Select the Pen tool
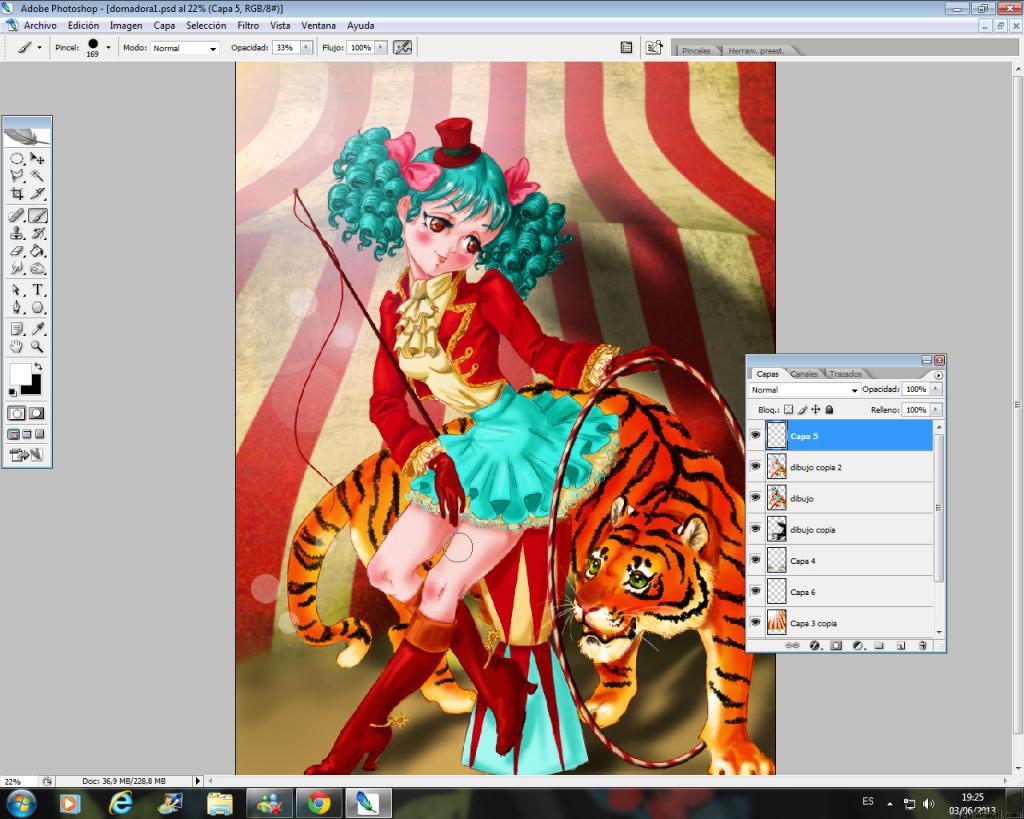The height and width of the screenshot is (819, 1024). click(x=17, y=308)
